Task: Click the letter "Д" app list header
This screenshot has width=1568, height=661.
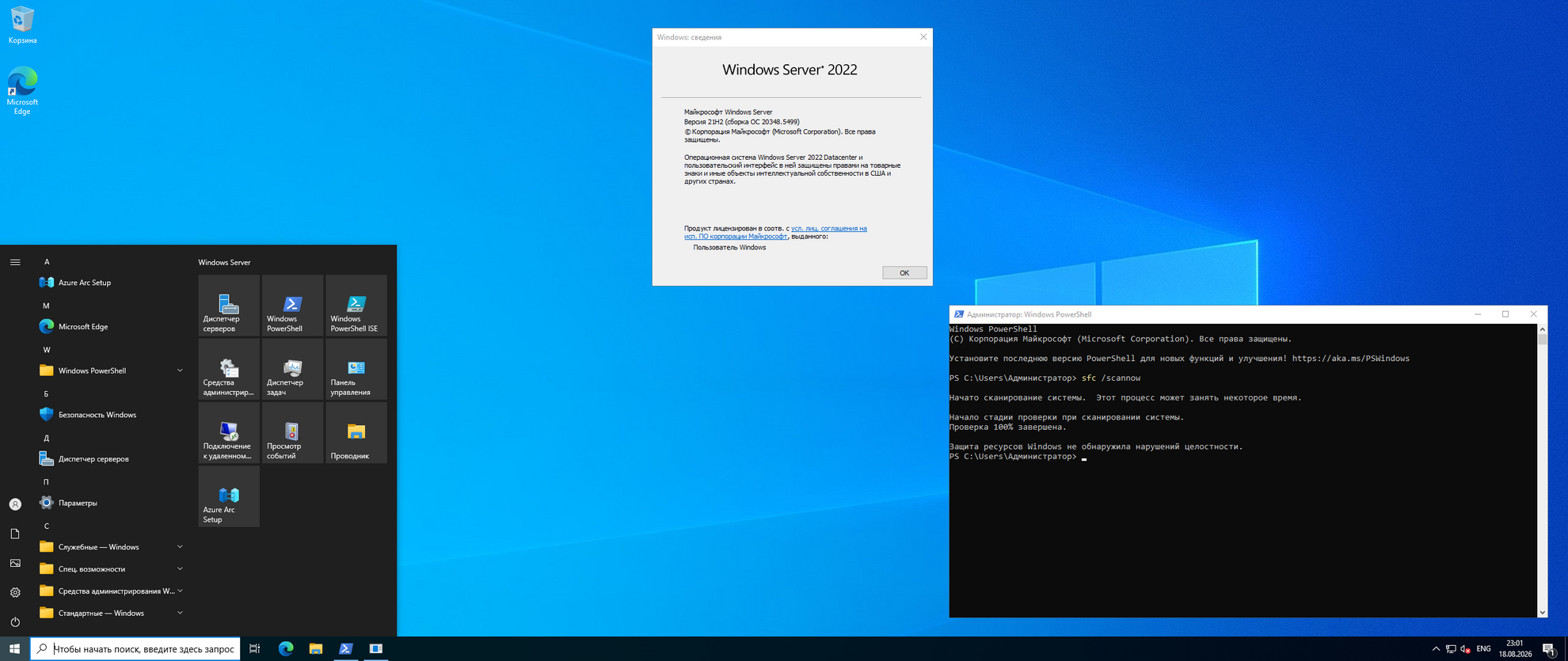Action: 47,438
